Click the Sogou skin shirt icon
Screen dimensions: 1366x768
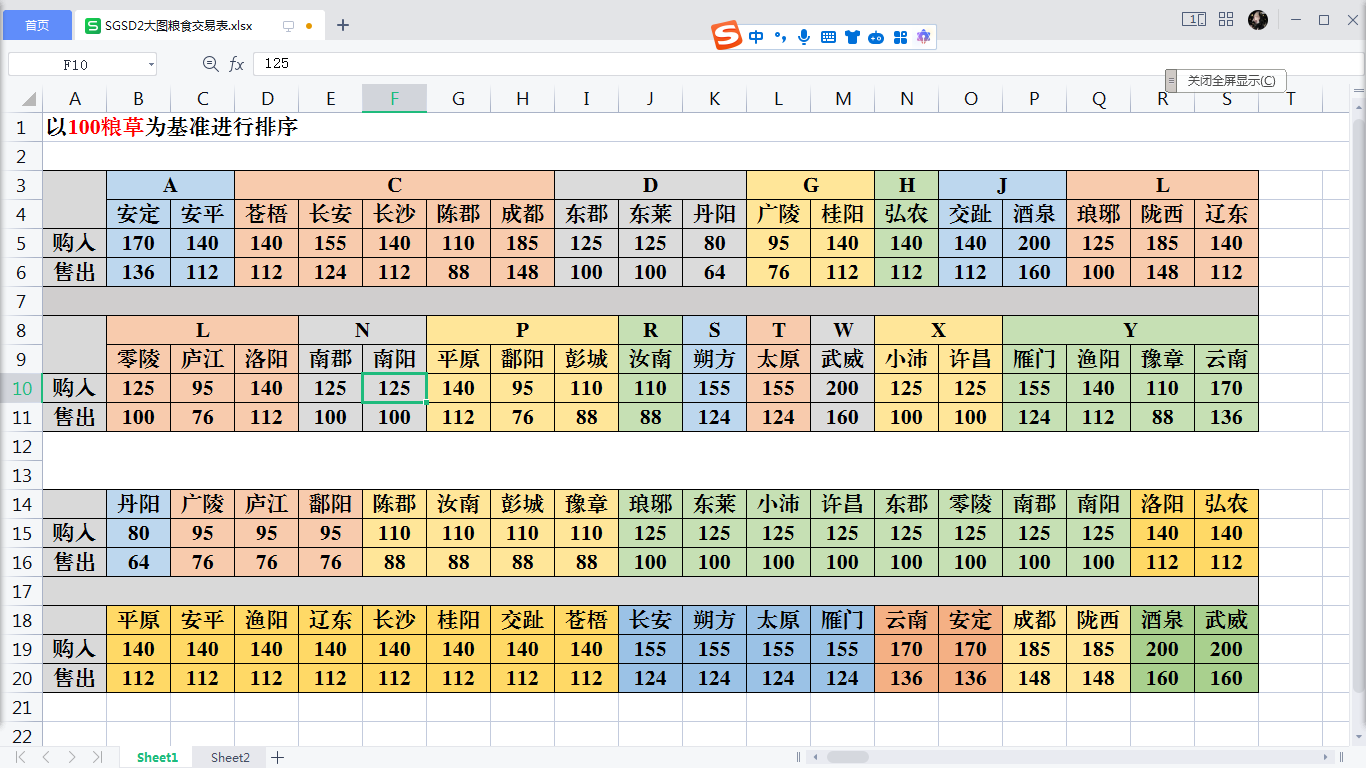click(852, 37)
